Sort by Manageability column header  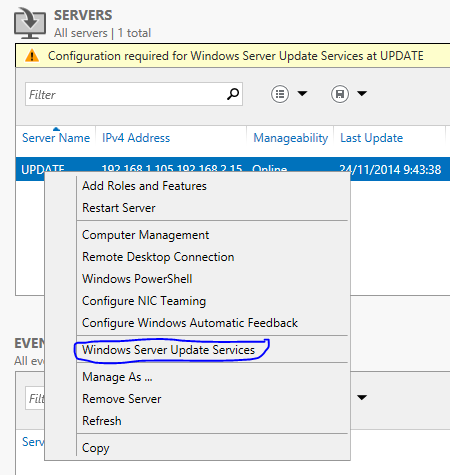click(291, 138)
